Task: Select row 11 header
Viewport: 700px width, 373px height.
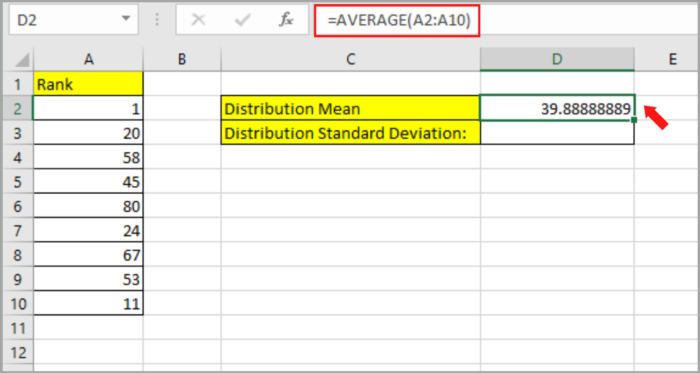Action: pyautogui.click(x=17, y=328)
